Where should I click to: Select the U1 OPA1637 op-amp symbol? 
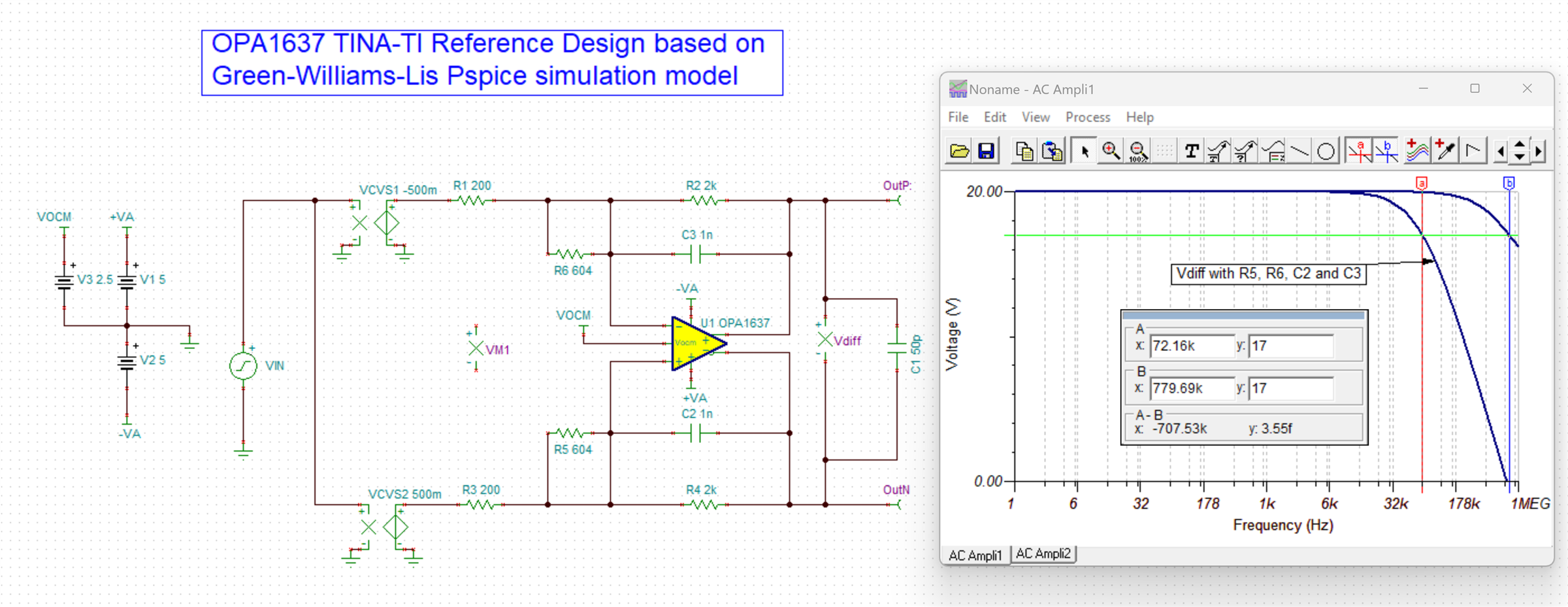tap(698, 344)
